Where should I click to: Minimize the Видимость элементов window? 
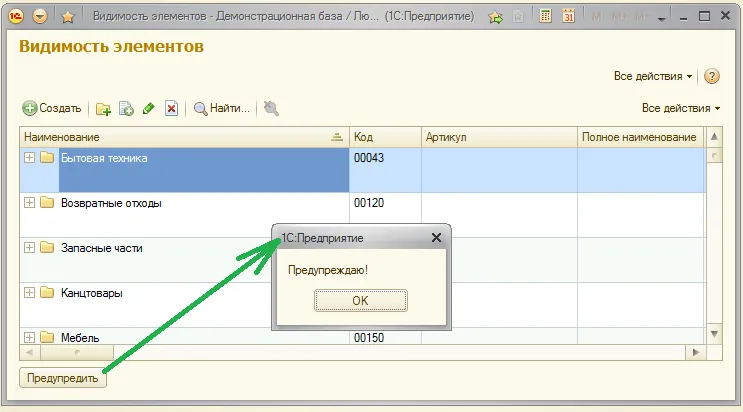coord(683,18)
